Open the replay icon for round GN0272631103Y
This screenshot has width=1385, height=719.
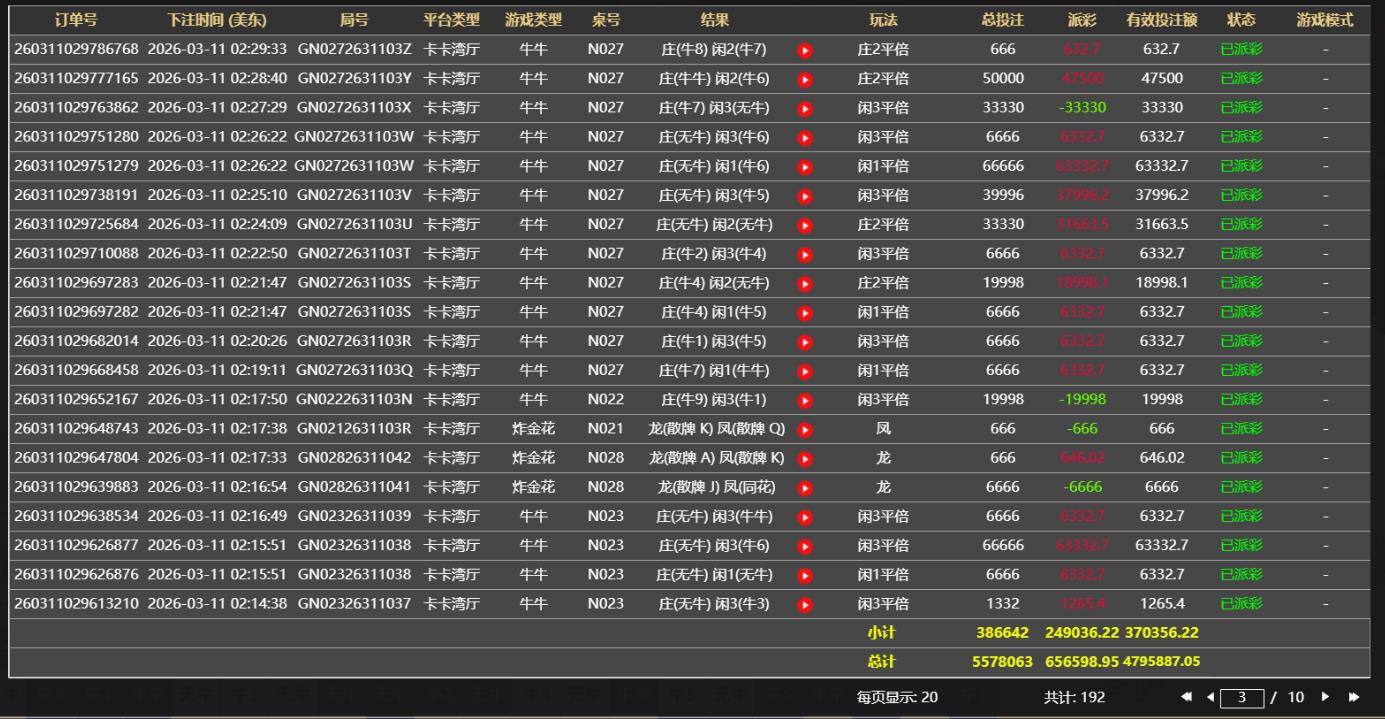point(805,79)
